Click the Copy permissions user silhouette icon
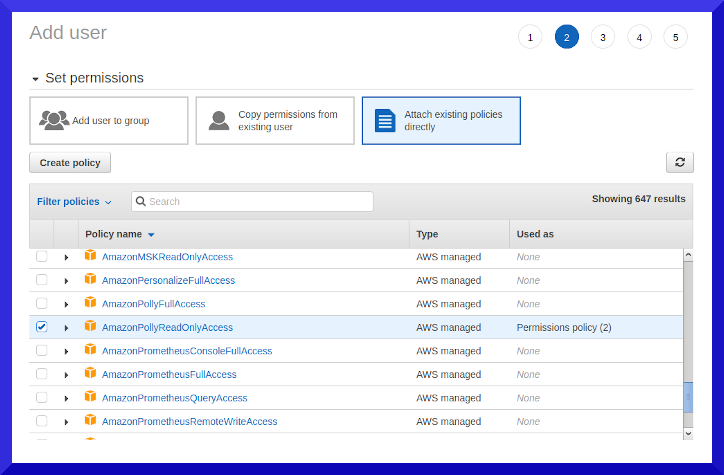Screen dimensions: 724x475 (x=219, y=120)
